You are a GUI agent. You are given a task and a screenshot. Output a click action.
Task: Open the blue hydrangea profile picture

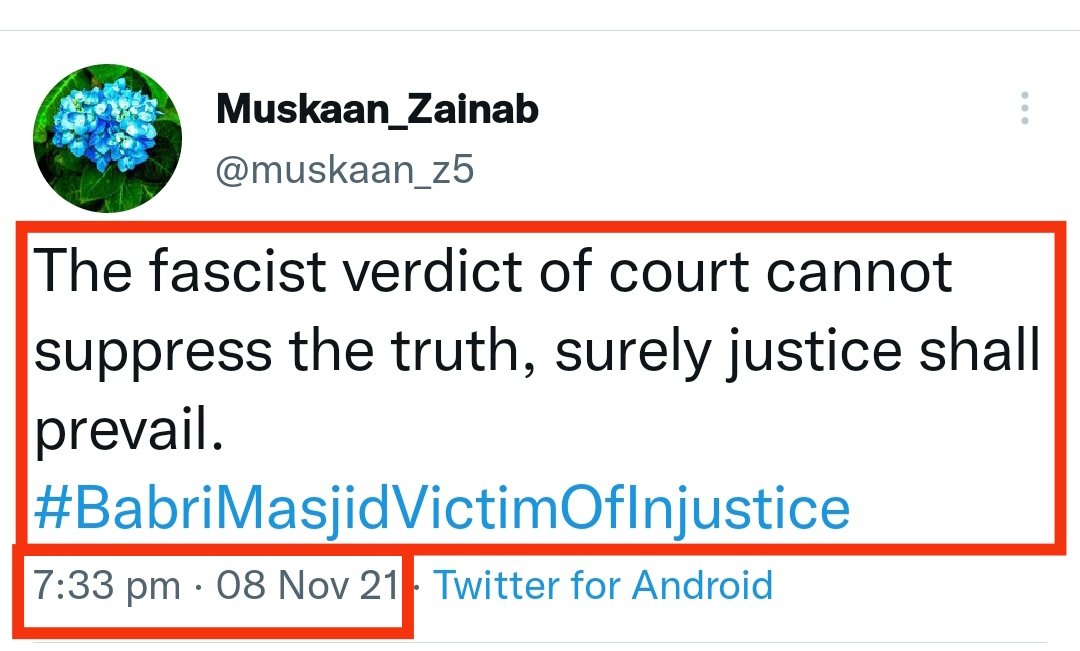pos(108,136)
